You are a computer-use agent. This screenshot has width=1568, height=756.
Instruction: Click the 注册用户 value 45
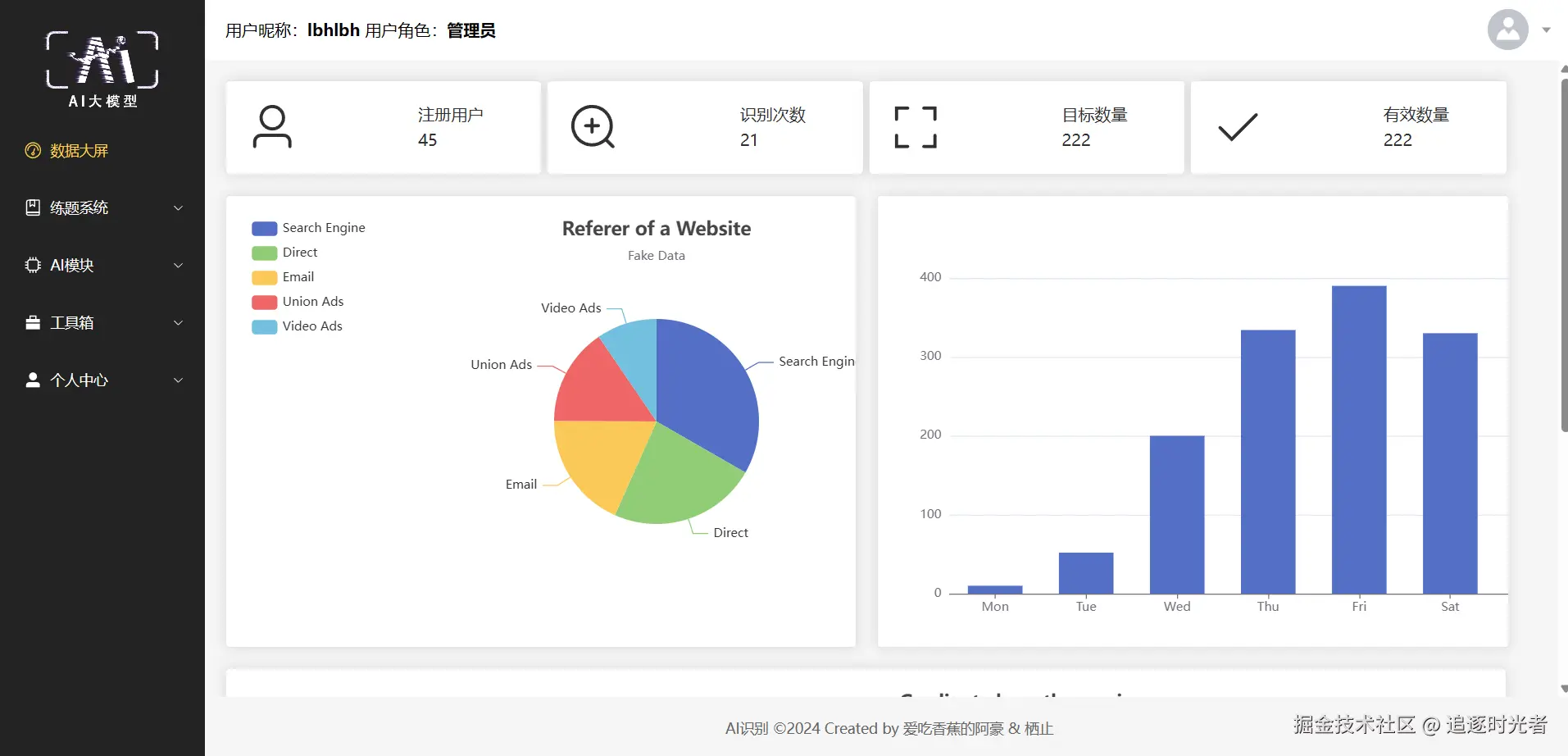[427, 140]
